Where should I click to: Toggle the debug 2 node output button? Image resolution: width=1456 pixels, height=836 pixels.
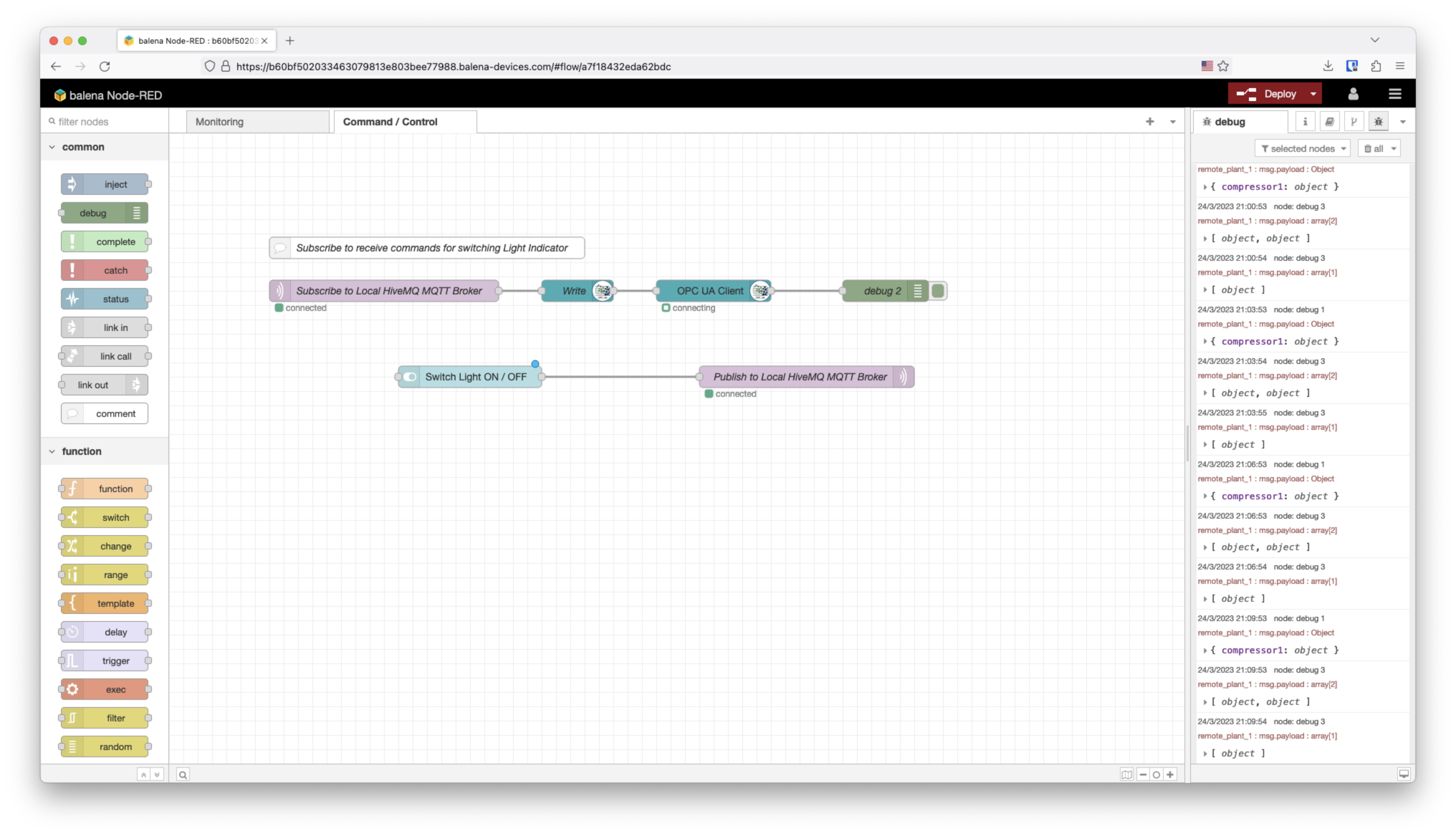[x=938, y=290]
